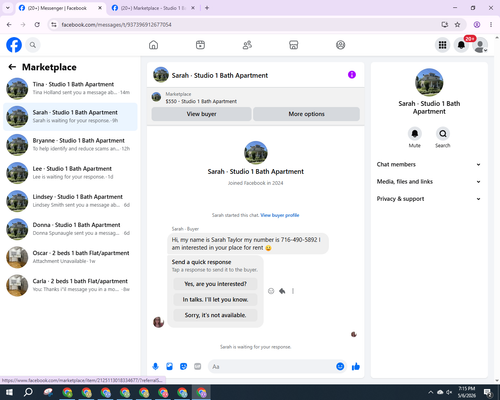500x400 pixels.
Task: Click the facebook.com address bar
Action: pyautogui.click(x=247, y=25)
